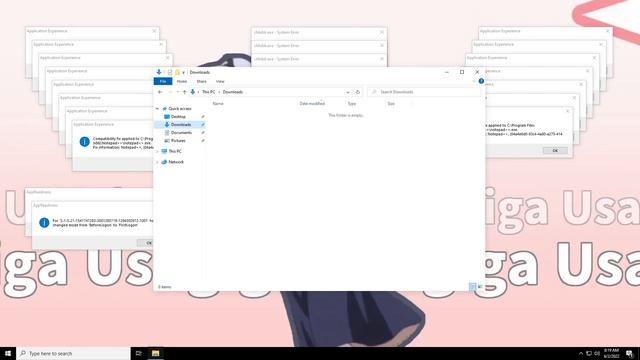Show hidden tray icons with chevron
Image resolution: width=640 pixels, height=360 pixels.
(x=581, y=353)
